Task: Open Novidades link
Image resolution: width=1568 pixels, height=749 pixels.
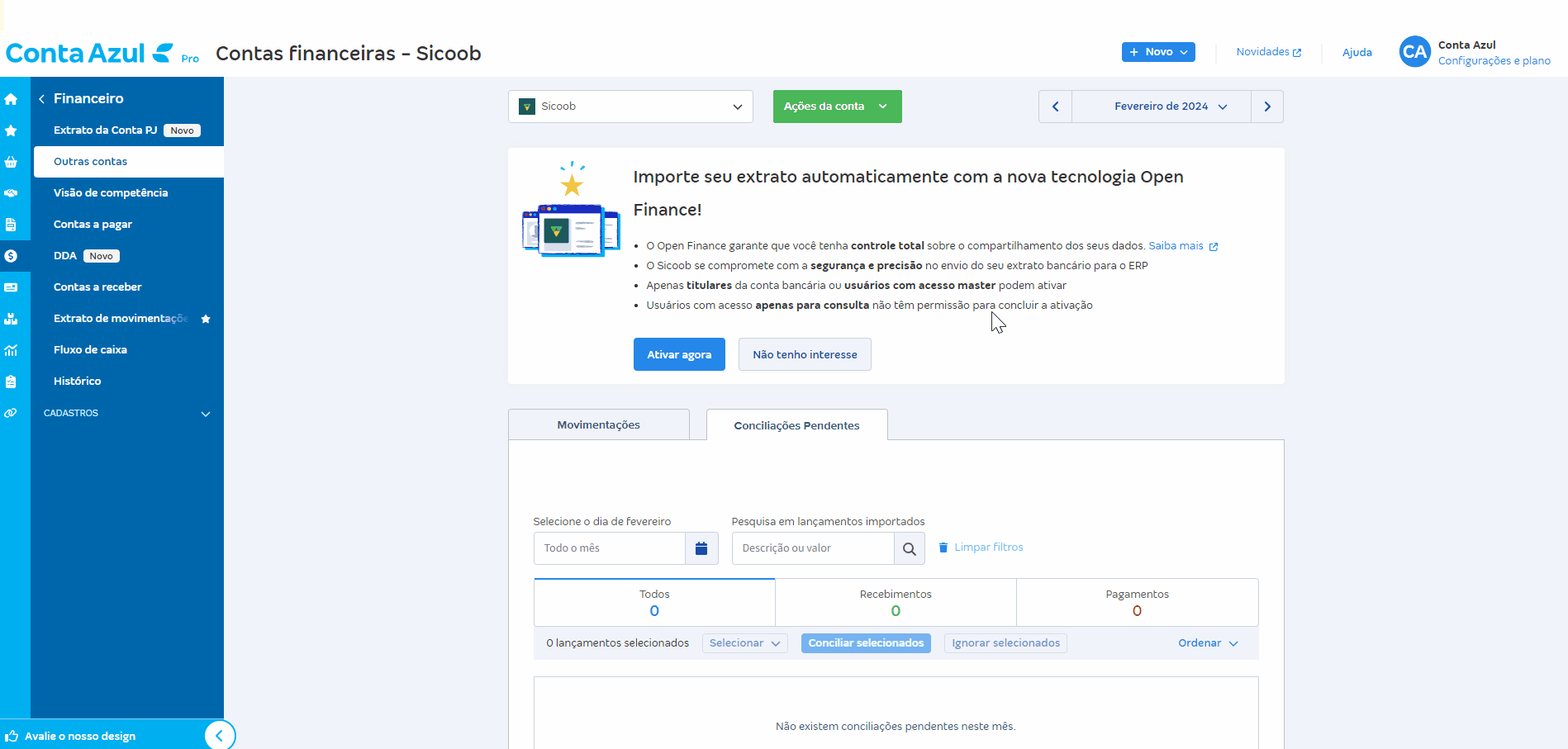Action: pos(1269,52)
